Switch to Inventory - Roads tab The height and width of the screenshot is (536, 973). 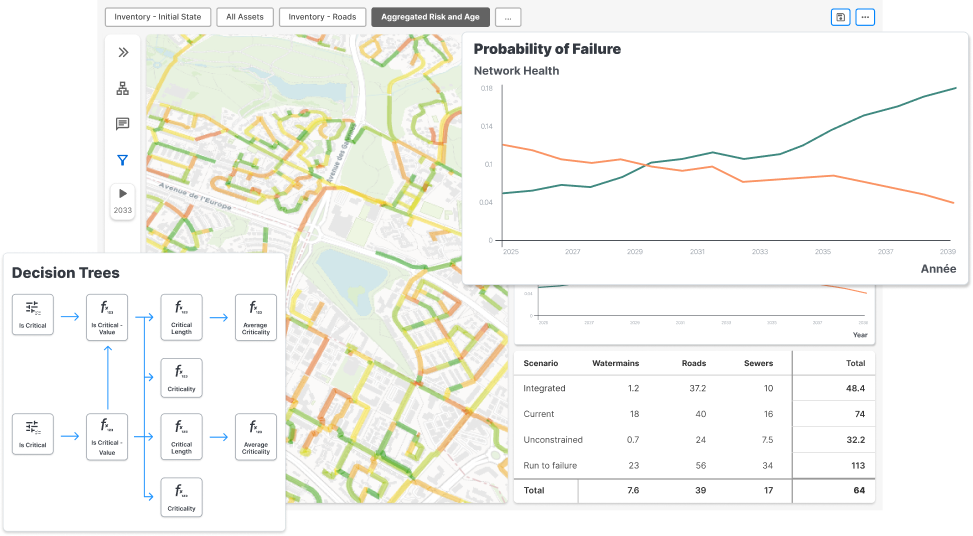322,17
